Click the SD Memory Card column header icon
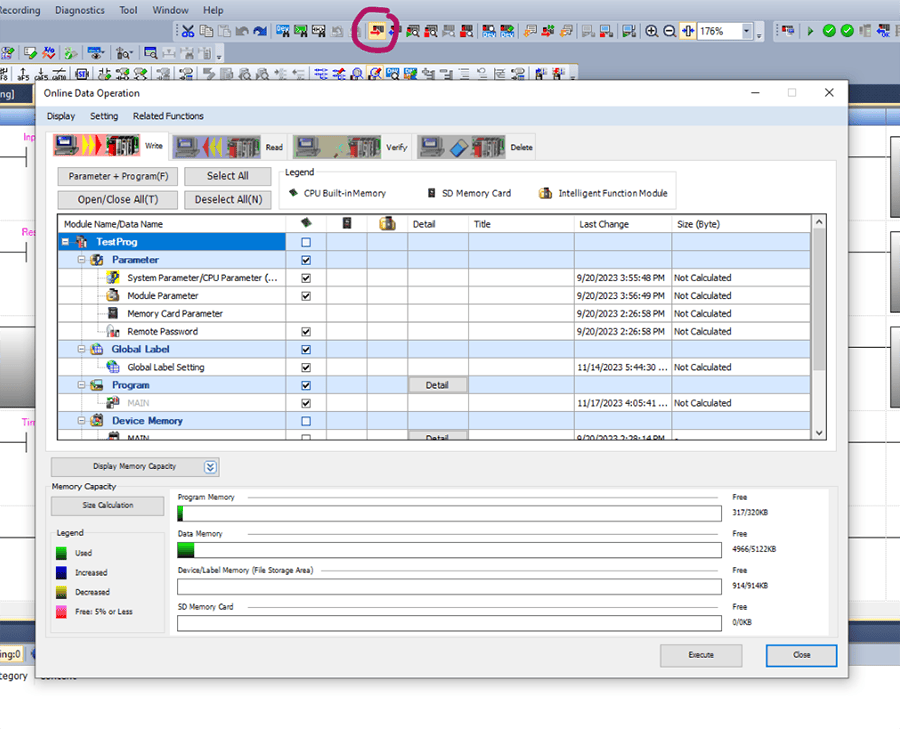Image resolution: width=900 pixels, height=729 pixels. [347, 223]
